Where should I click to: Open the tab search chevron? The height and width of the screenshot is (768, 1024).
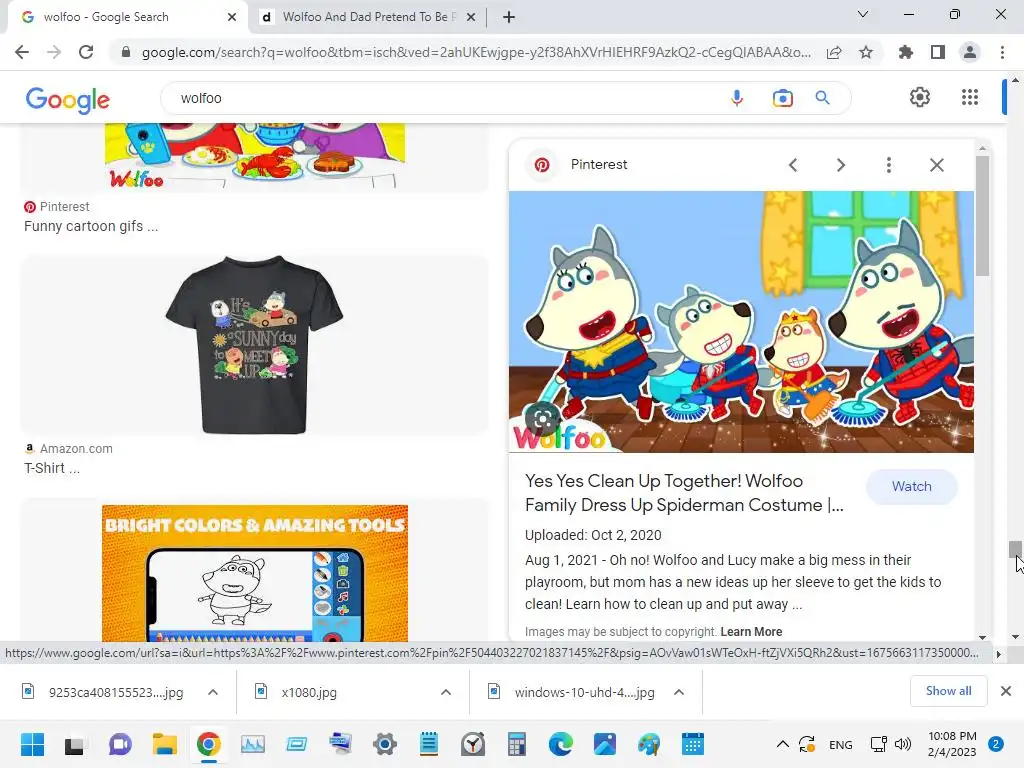pyautogui.click(x=863, y=14)
